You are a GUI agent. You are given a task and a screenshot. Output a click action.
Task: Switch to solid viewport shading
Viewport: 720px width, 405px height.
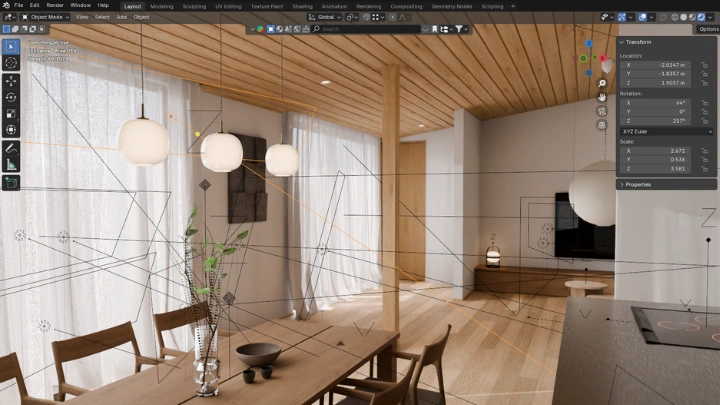684,17
